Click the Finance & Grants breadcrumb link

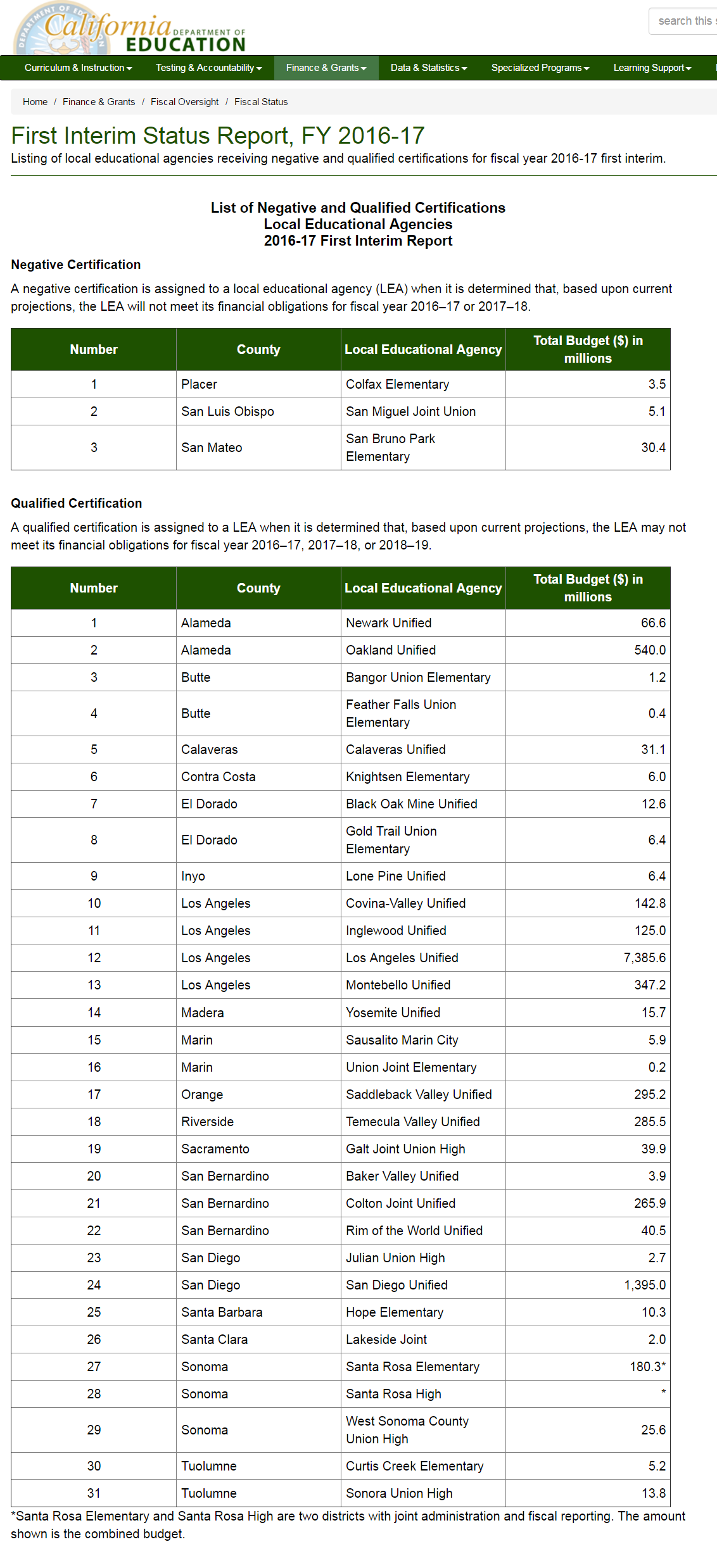(x=99, y=102)
